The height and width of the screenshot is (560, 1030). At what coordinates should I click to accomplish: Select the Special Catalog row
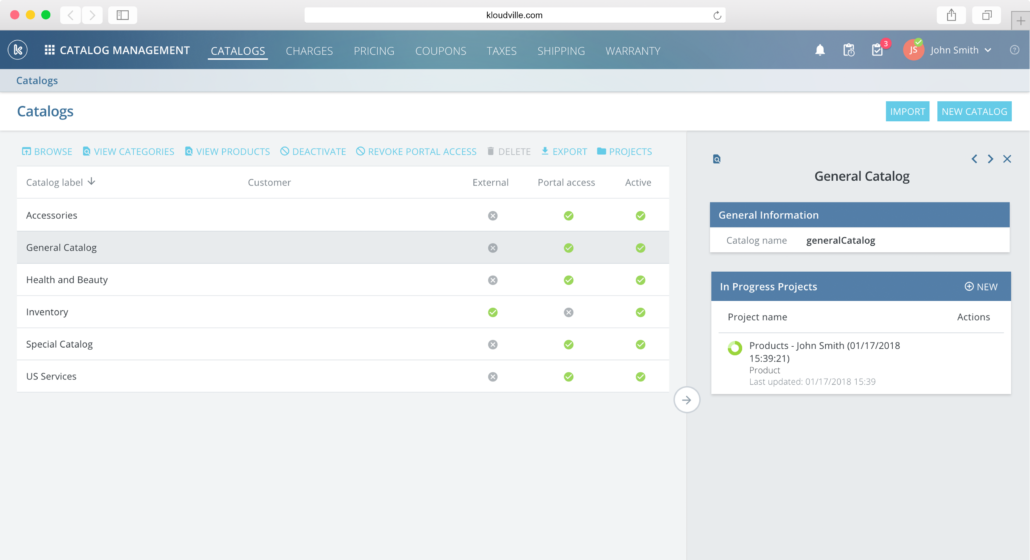[x=343, y=344]
